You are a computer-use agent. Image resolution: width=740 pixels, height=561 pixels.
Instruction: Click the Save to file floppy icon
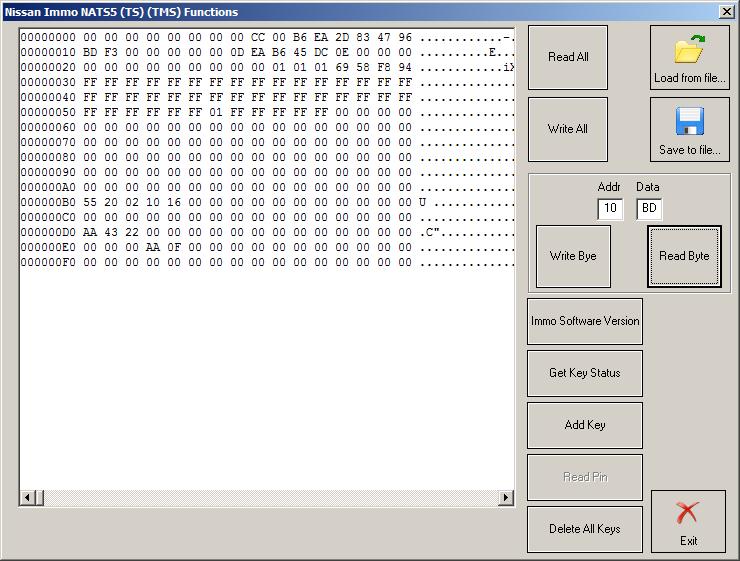pyautogui.click(x=690, y=123)
